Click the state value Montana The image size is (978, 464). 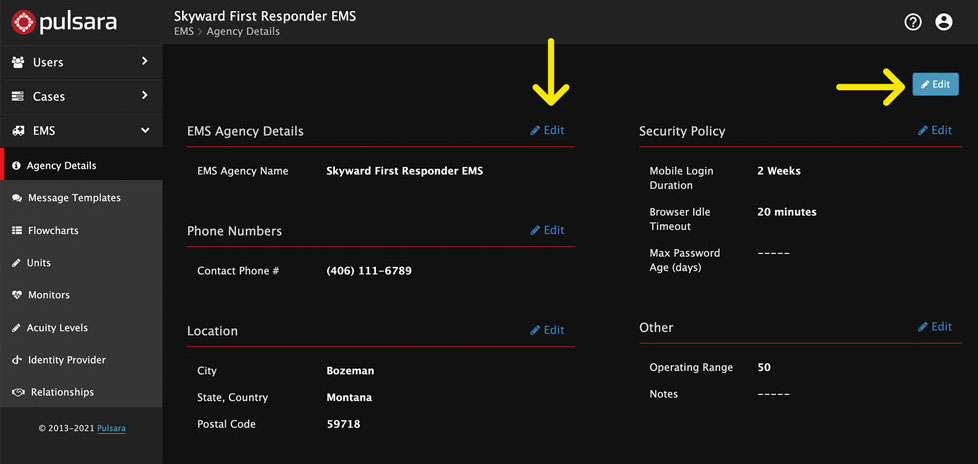[x=349, y=398]
